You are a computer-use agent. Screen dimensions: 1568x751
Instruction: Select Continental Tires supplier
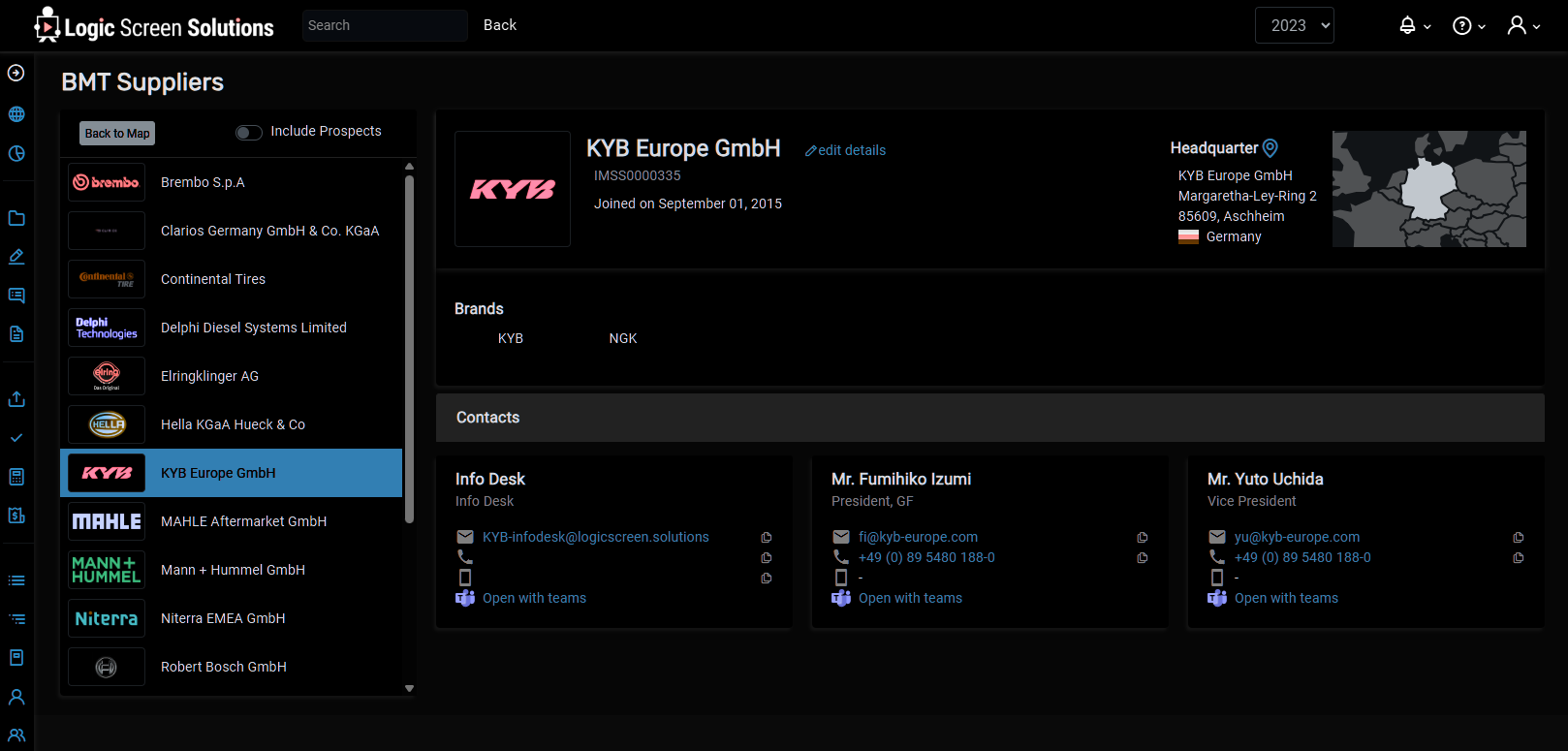pos(231,279)
